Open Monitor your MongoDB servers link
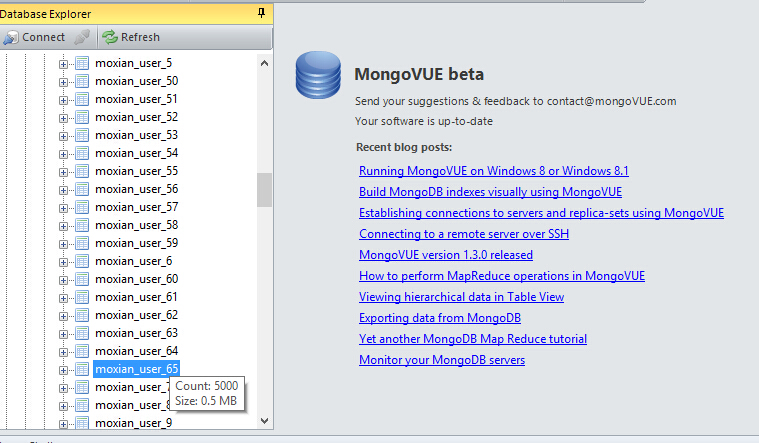 442,360
